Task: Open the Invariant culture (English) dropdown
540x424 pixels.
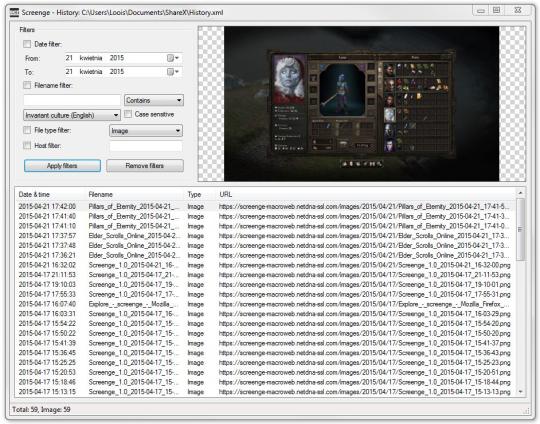Action: click(x=72, y=115)
